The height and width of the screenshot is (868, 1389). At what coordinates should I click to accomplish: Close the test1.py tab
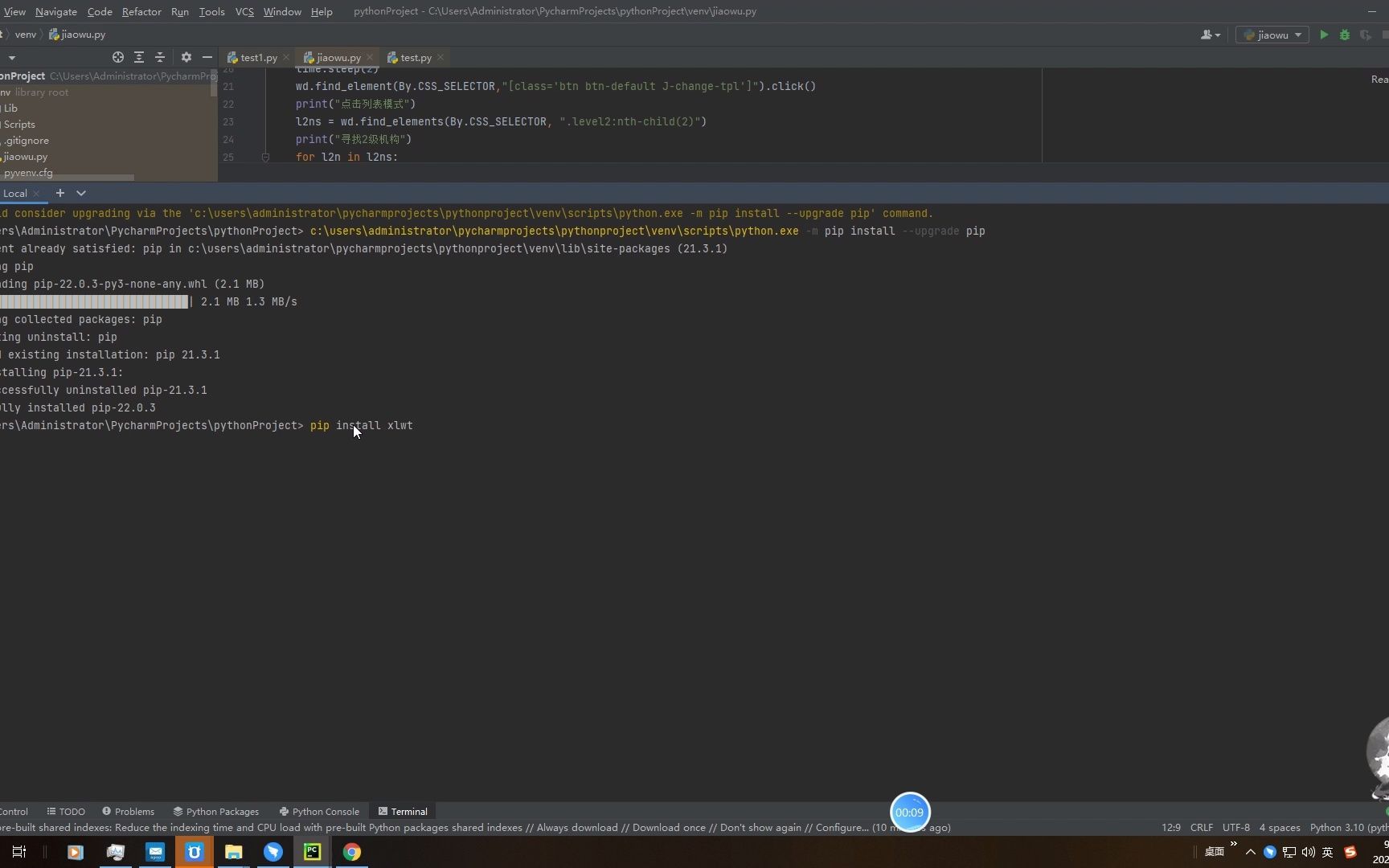[286, 57]
